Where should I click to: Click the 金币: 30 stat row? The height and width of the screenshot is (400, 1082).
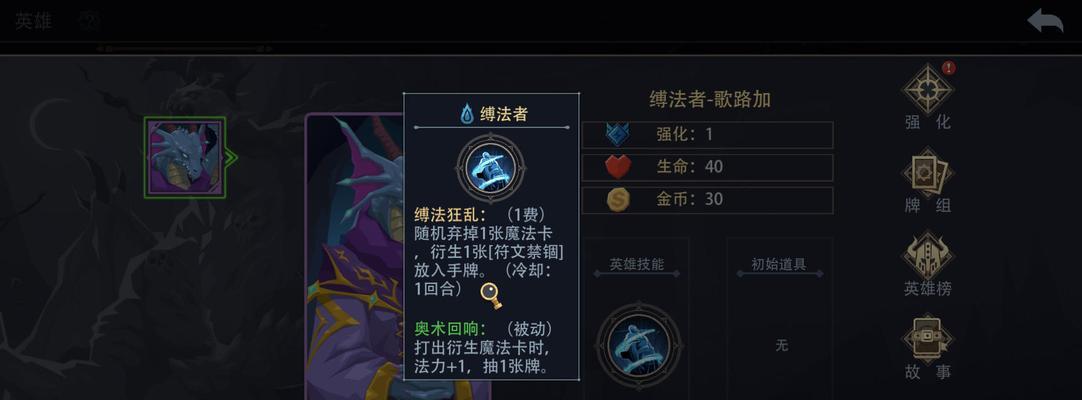tap(707, 200)
